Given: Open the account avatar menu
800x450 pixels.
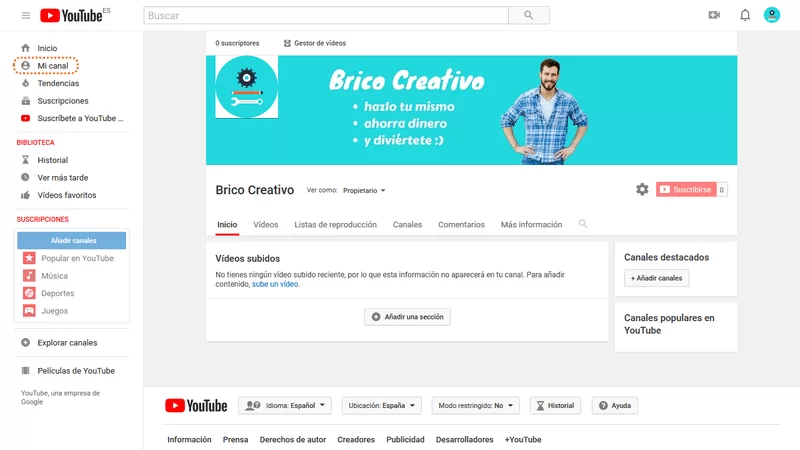Looking at the screenshot, I should [x=771, y=15].
